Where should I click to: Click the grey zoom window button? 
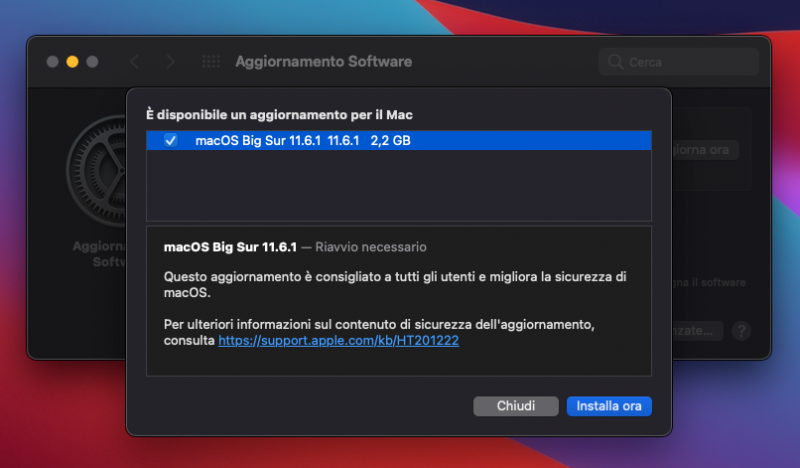[x=92, y=62]
